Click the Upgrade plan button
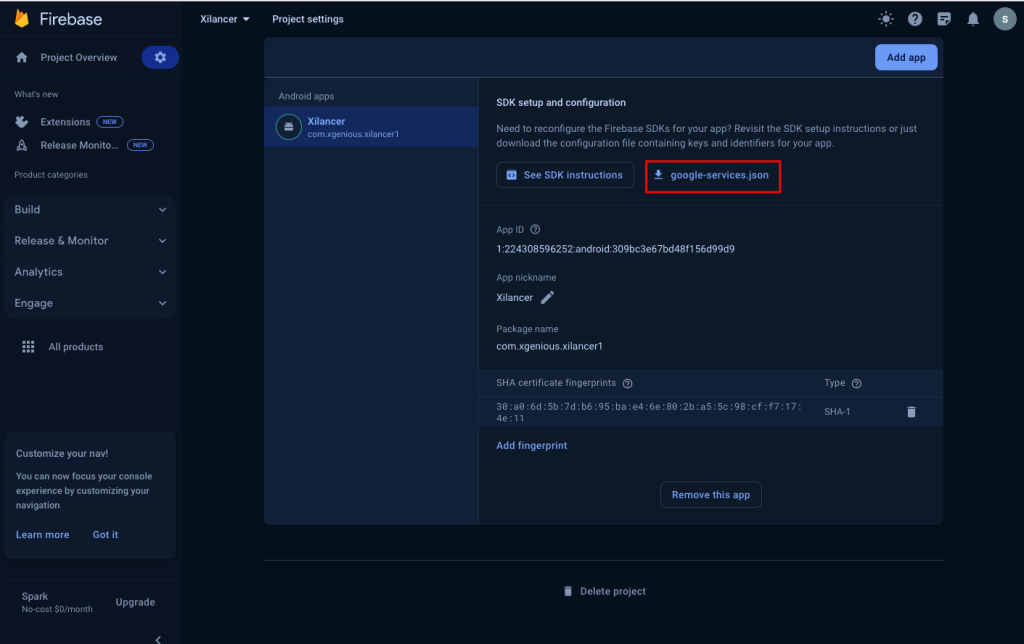The height and width of the screenshot is (644, 1024). (x=135, y=602)
